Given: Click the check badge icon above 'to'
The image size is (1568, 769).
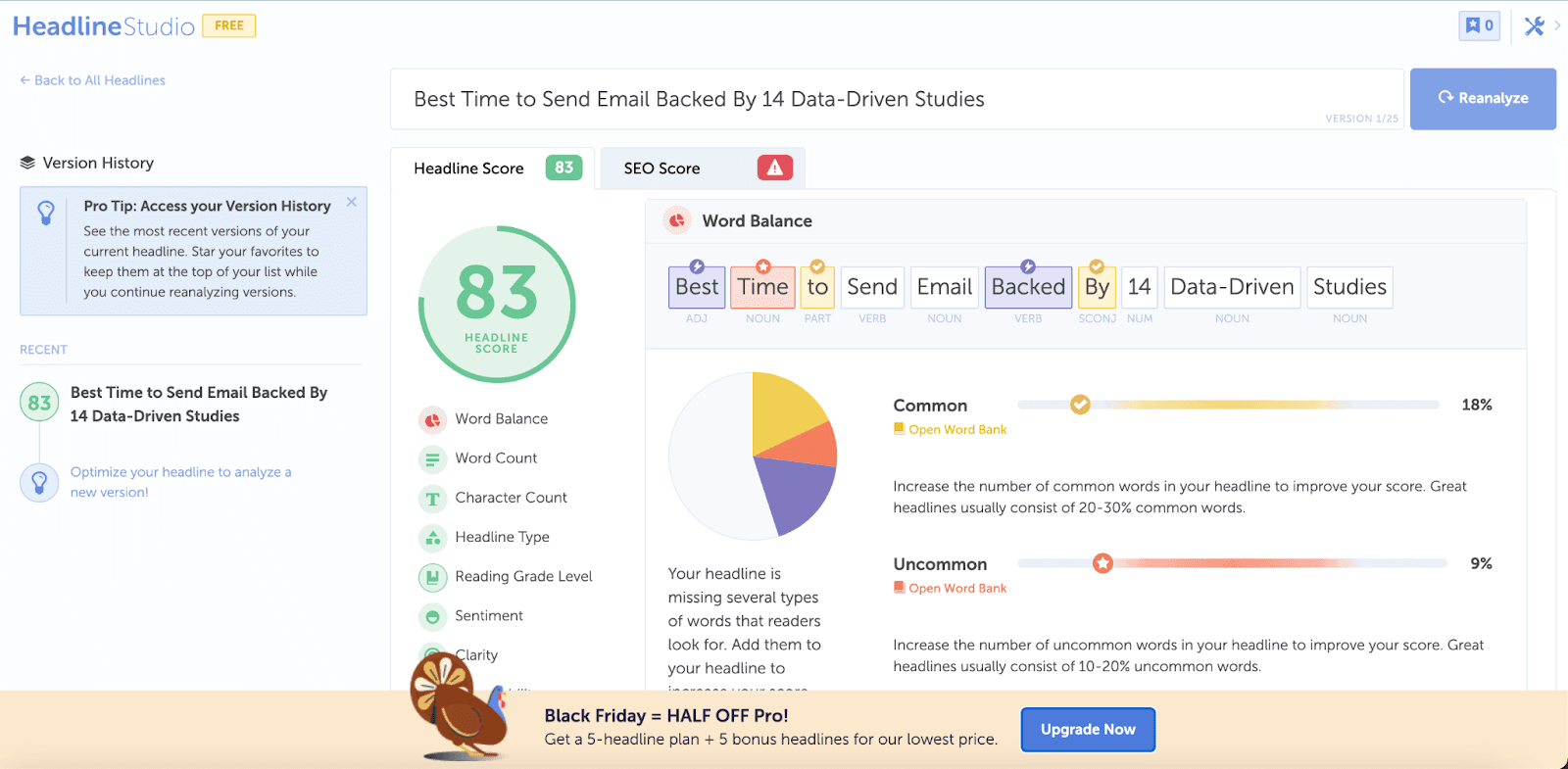Looking at the screenshot, I should pos(817,266).
